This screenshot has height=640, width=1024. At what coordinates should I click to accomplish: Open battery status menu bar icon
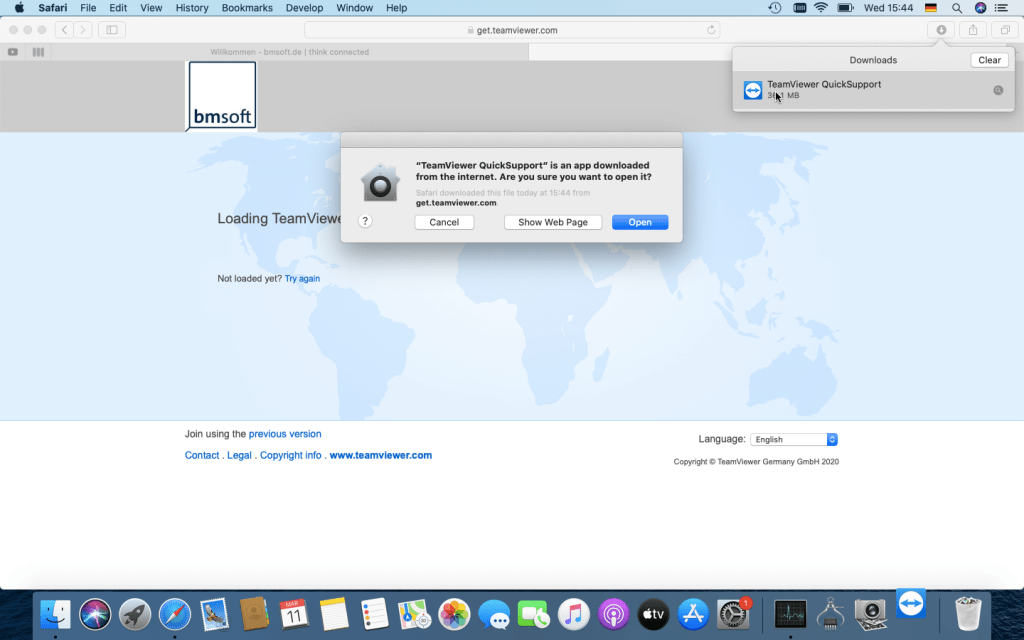click(x=846, y=8)
